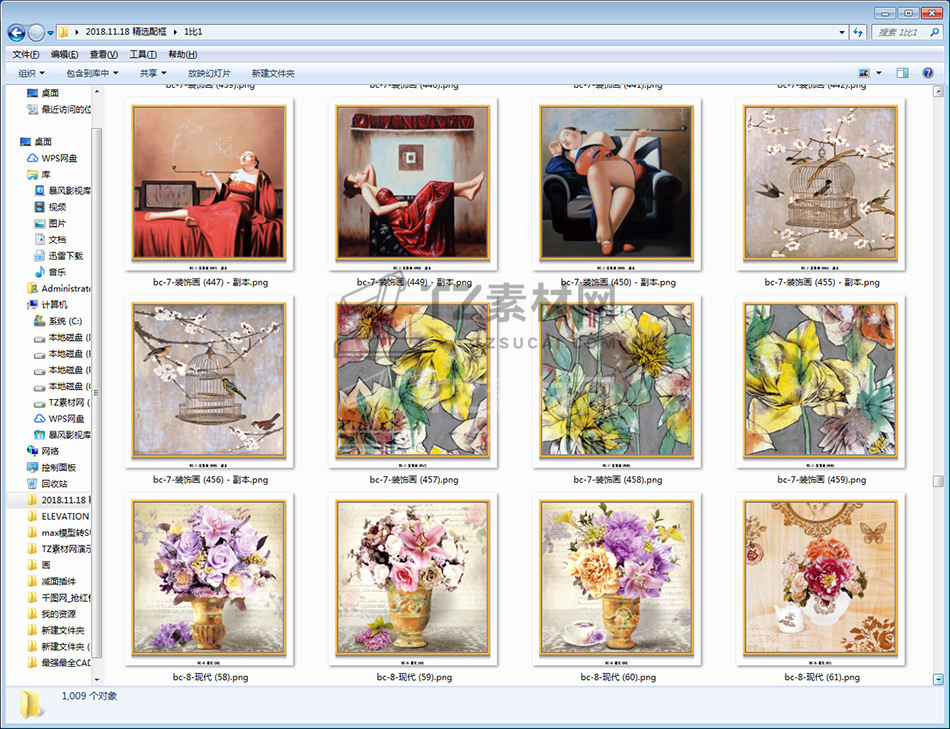Open the 共享 Share dropdown

[153, 73]
